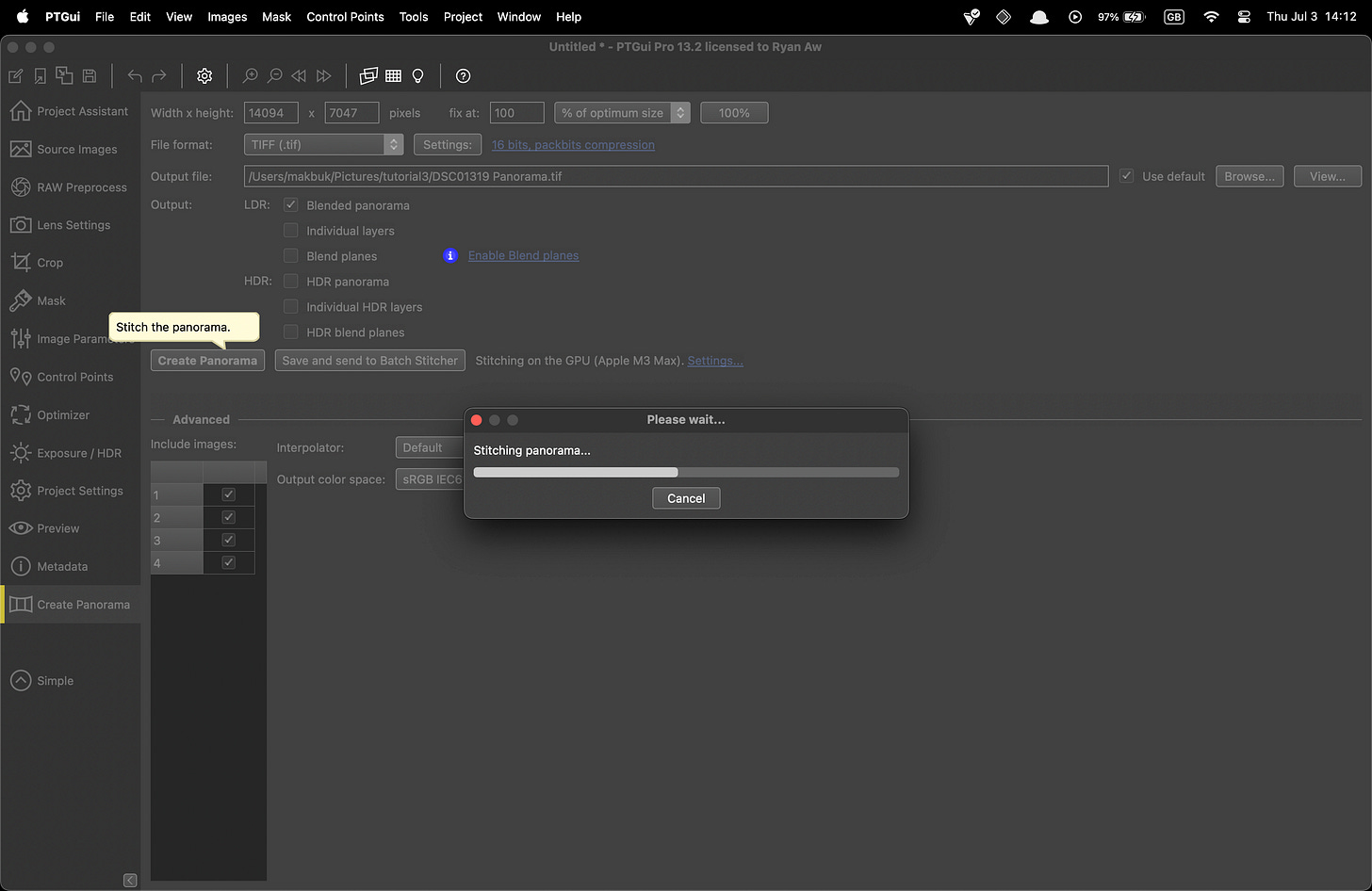
Task: Switch to the Exposure / HDR tab
Action: tap(70, 453)
